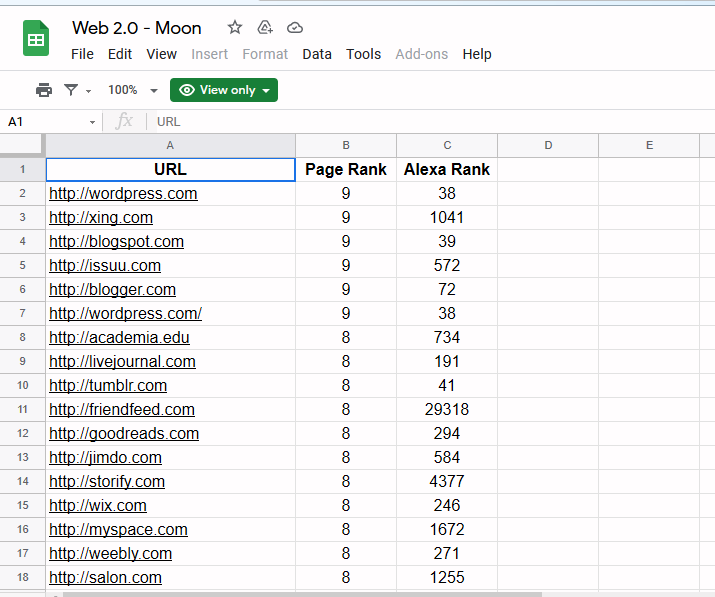Open the http://wix.com link
The image size is (715, 597).
tap(98, 506)
